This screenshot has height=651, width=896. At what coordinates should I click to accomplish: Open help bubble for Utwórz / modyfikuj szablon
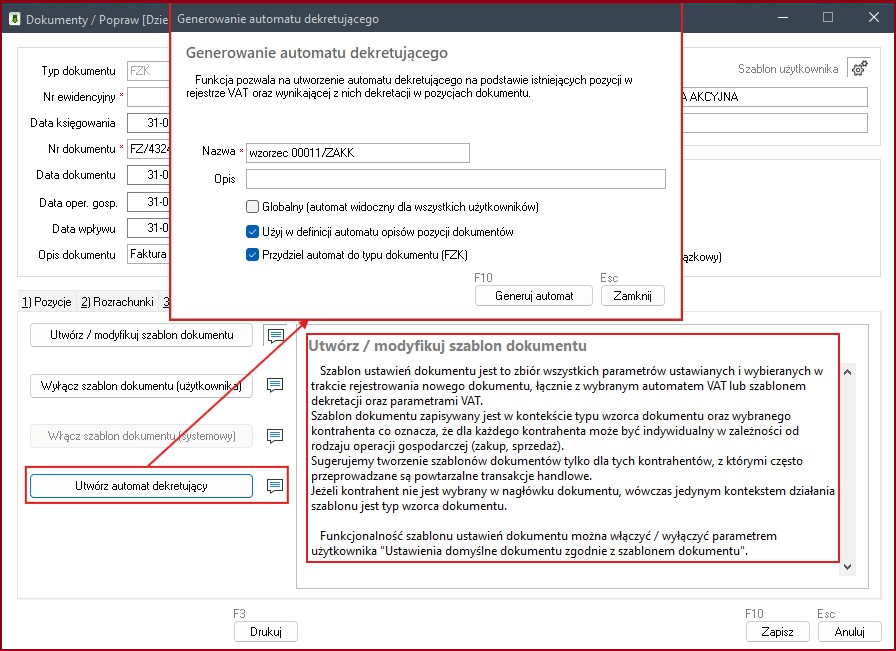(x=275, y=335)
